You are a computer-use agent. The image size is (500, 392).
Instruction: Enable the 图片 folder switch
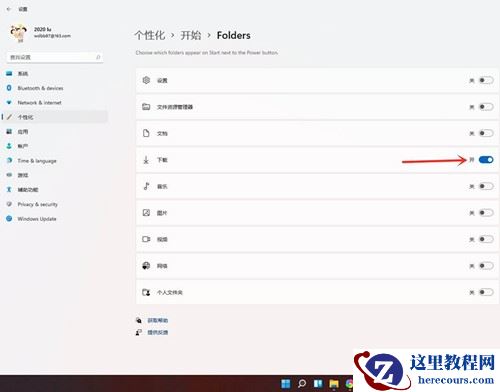click(x=486, y=213)
